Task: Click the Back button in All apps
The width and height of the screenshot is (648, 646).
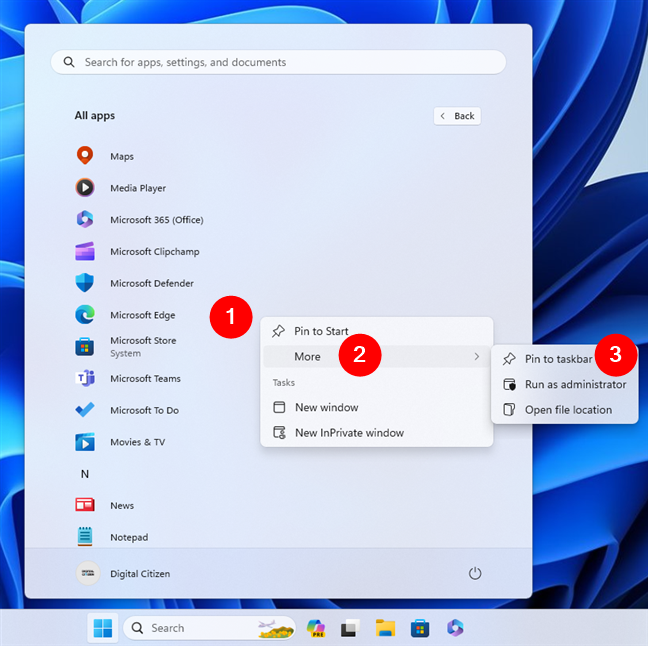Action: tap(457, 116)
